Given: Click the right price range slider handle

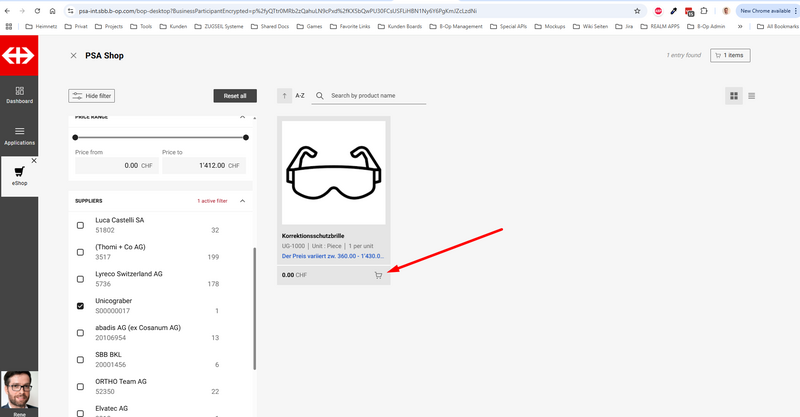Looking at the screenshot, I should 245,137.
